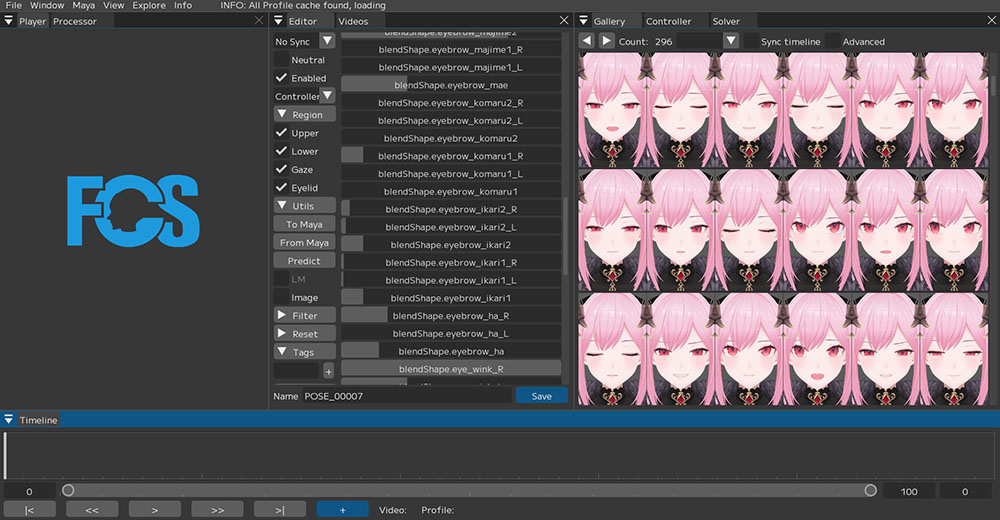1000x520 pixels.
Task: Step backward with << button
Action: (x=92, y=510)
